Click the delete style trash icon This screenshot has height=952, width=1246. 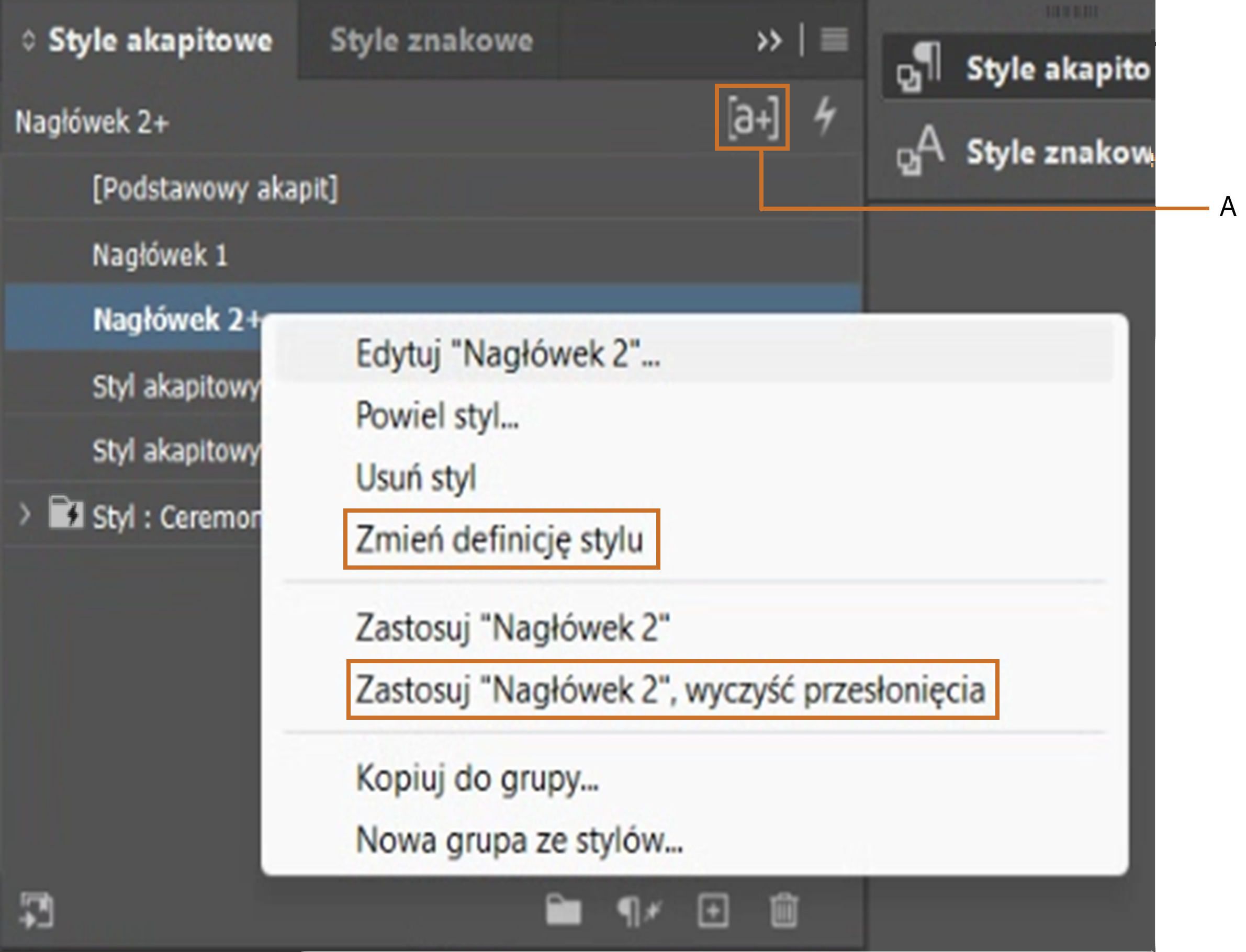click(x=784, y=910)
